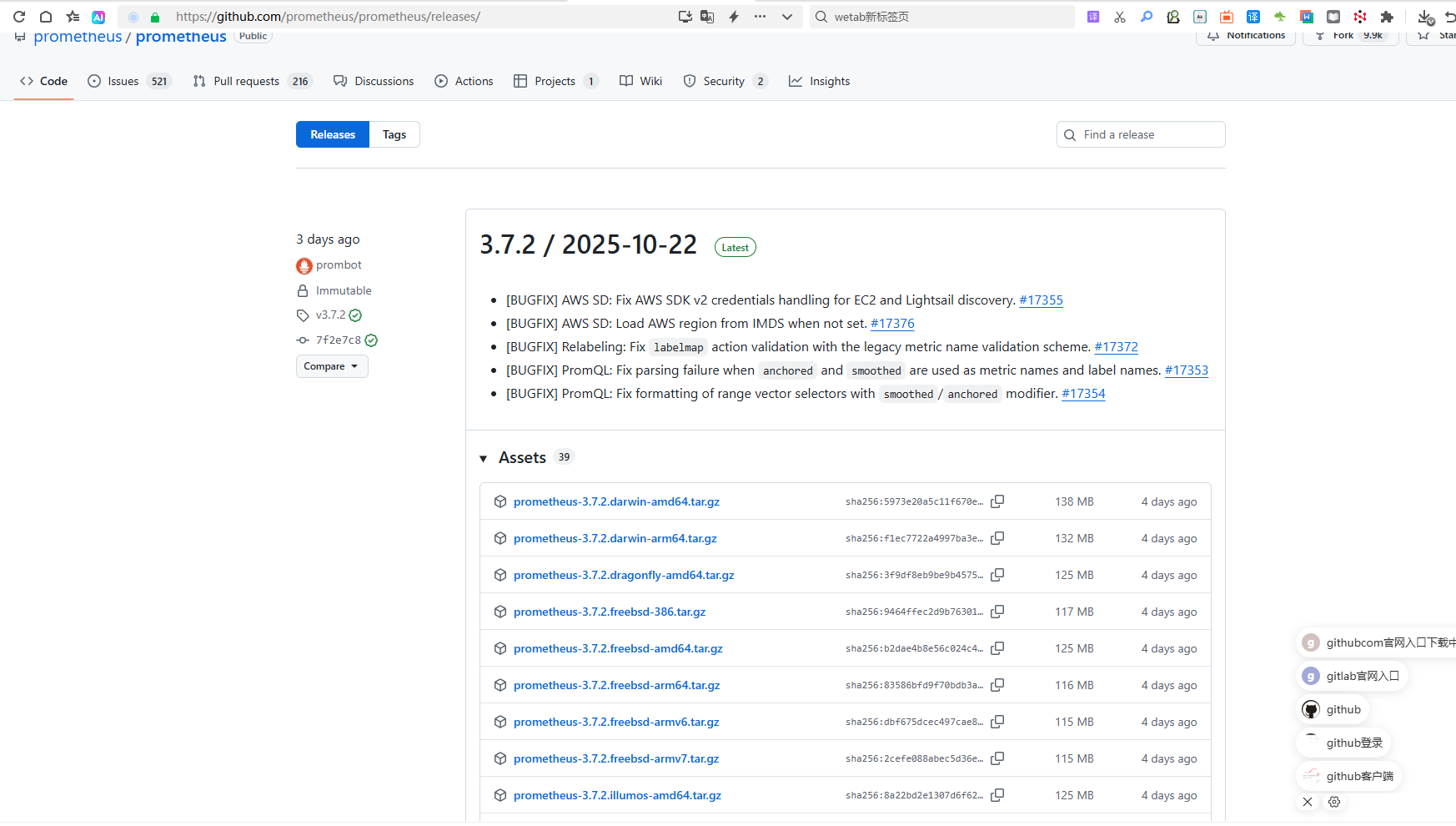
Task: Copy sha256 for freebsd-amd64 asset
Action: pos(997,648)
